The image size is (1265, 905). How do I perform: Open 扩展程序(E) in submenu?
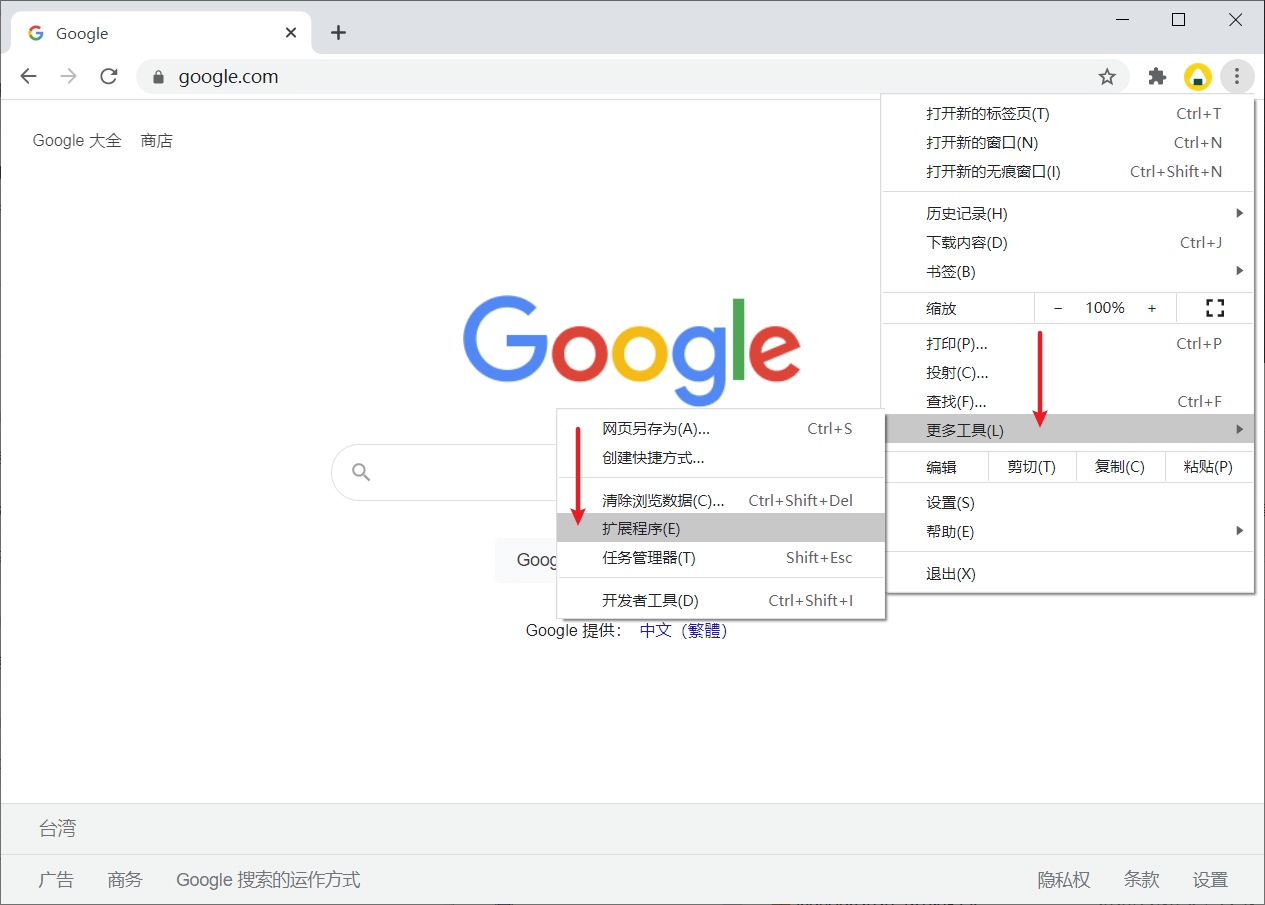point(721,528)
